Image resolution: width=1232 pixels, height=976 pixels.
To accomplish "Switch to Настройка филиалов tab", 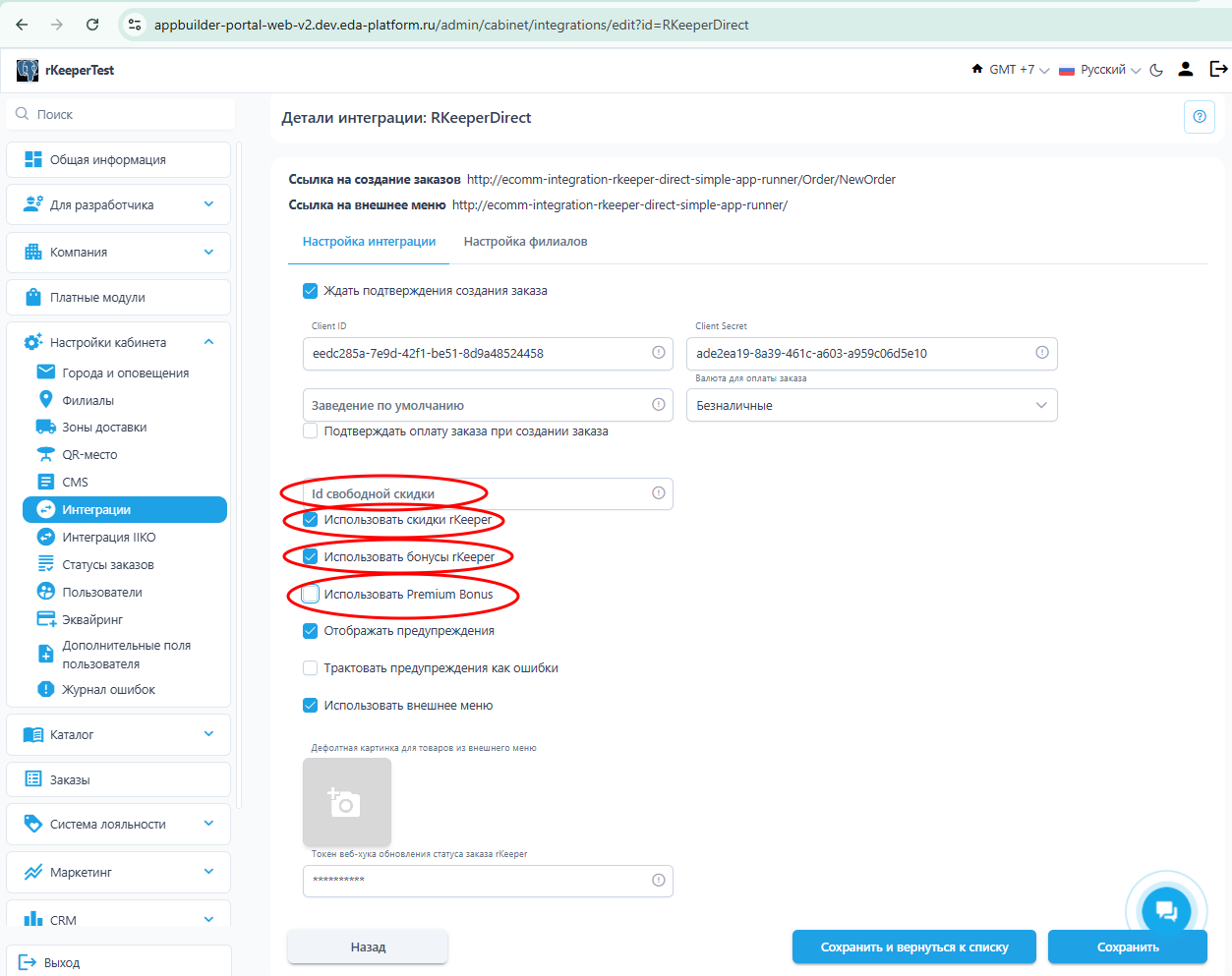I will [525, 242].
